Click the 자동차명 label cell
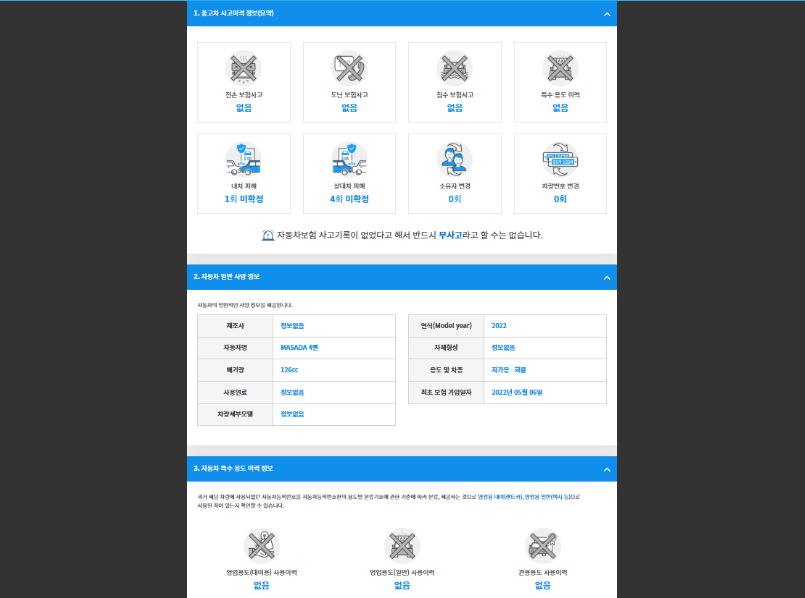This screenshot has width=805, height=598. 235,348
